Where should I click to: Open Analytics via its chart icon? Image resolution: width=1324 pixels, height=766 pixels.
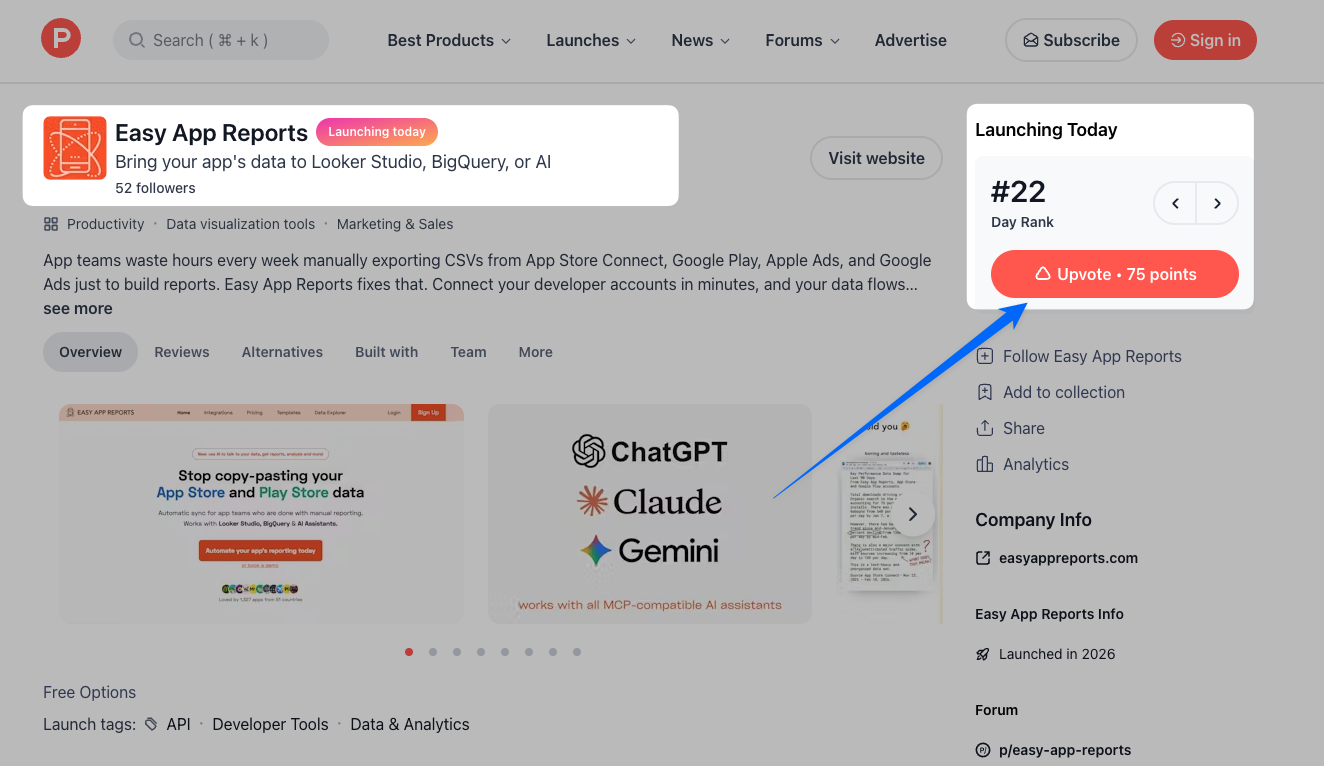point(985,464)
